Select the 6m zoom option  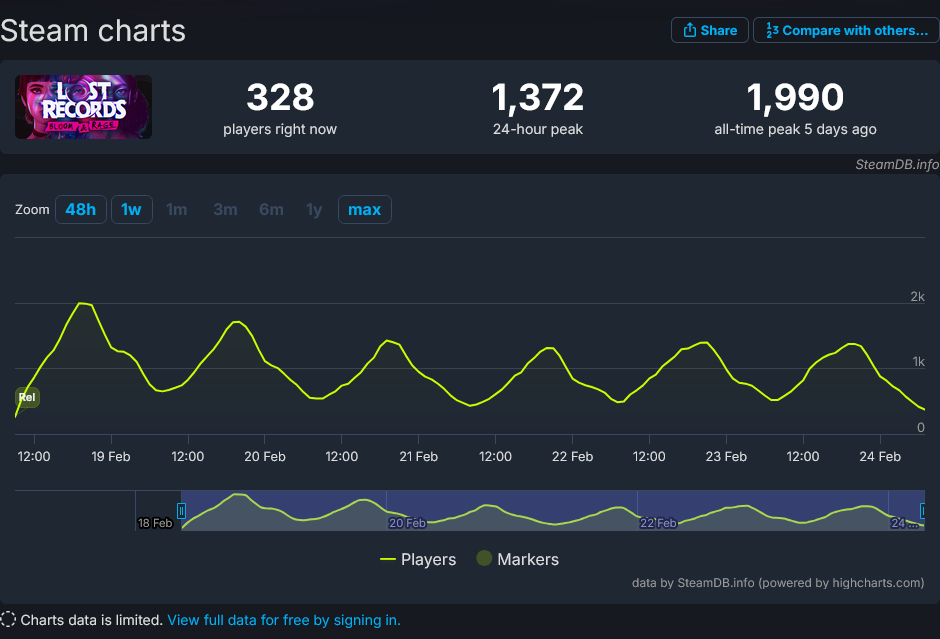[x=271, y=209]
